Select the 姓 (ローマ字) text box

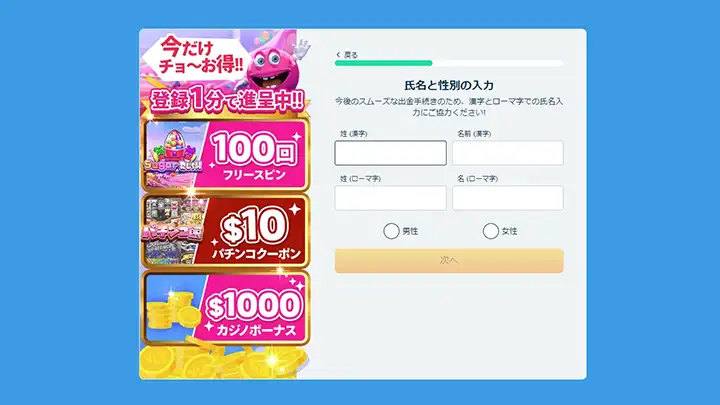pyautogui.click(x=390, y=198)
